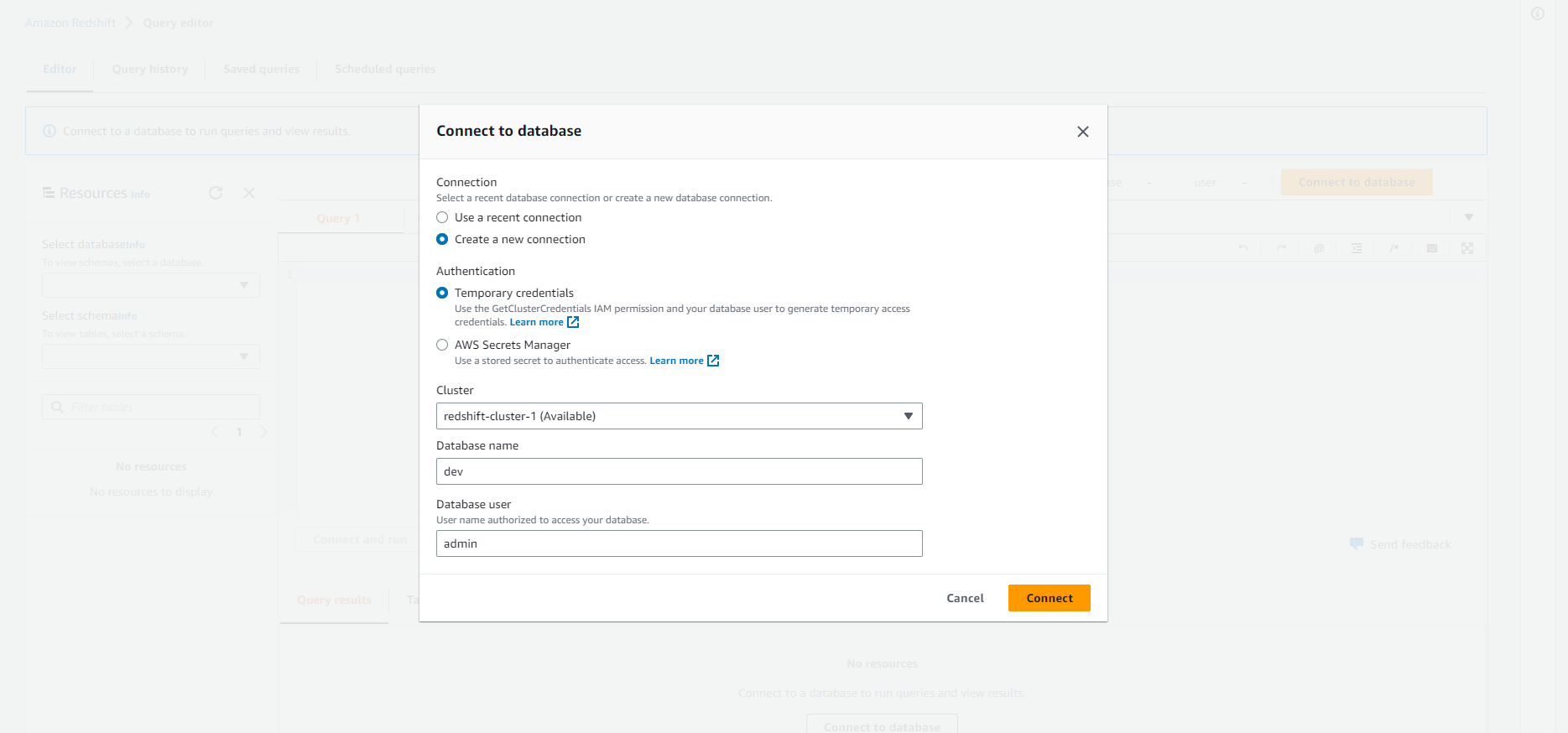The width and height of the screenshot is (1568, 733).
Task: Select Use a recent connection
Action: pos(442,217)
